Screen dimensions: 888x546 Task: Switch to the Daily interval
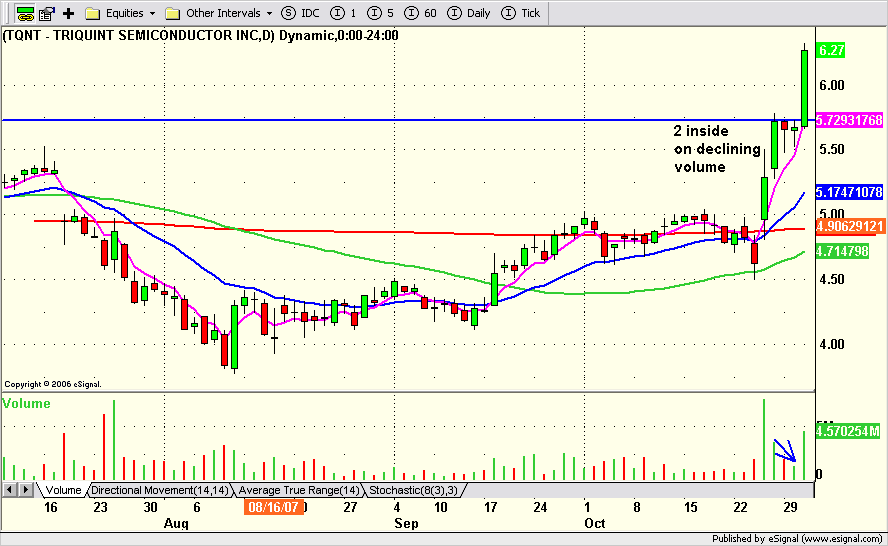[x=469, y=13]
